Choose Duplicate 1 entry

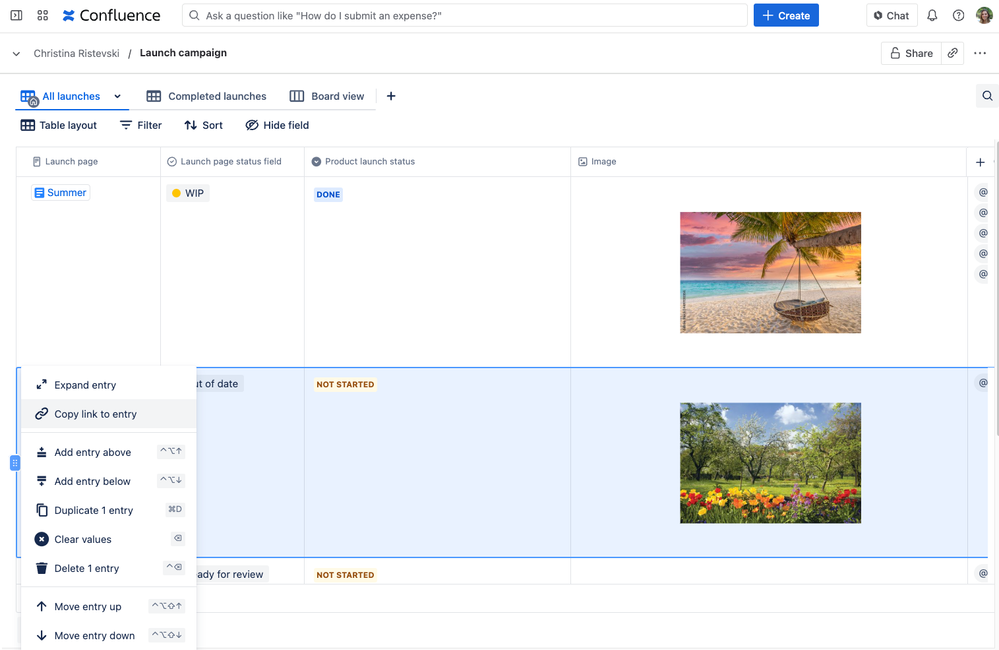[x=108, y=510]
